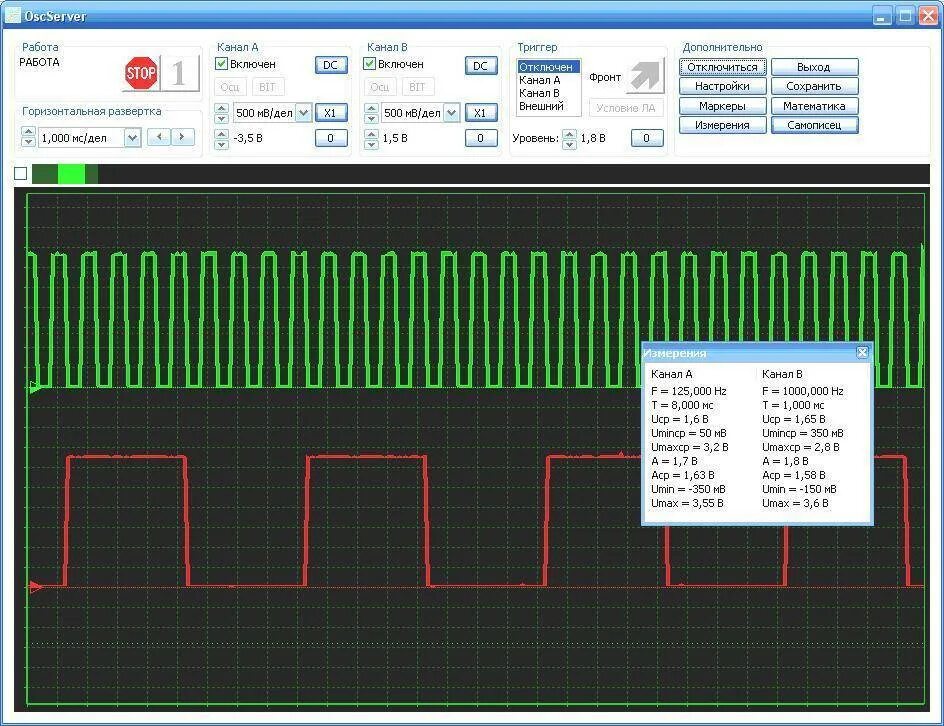944x726 pixels.
Task: Select Отключен in trigger source list
Action: 548,67
